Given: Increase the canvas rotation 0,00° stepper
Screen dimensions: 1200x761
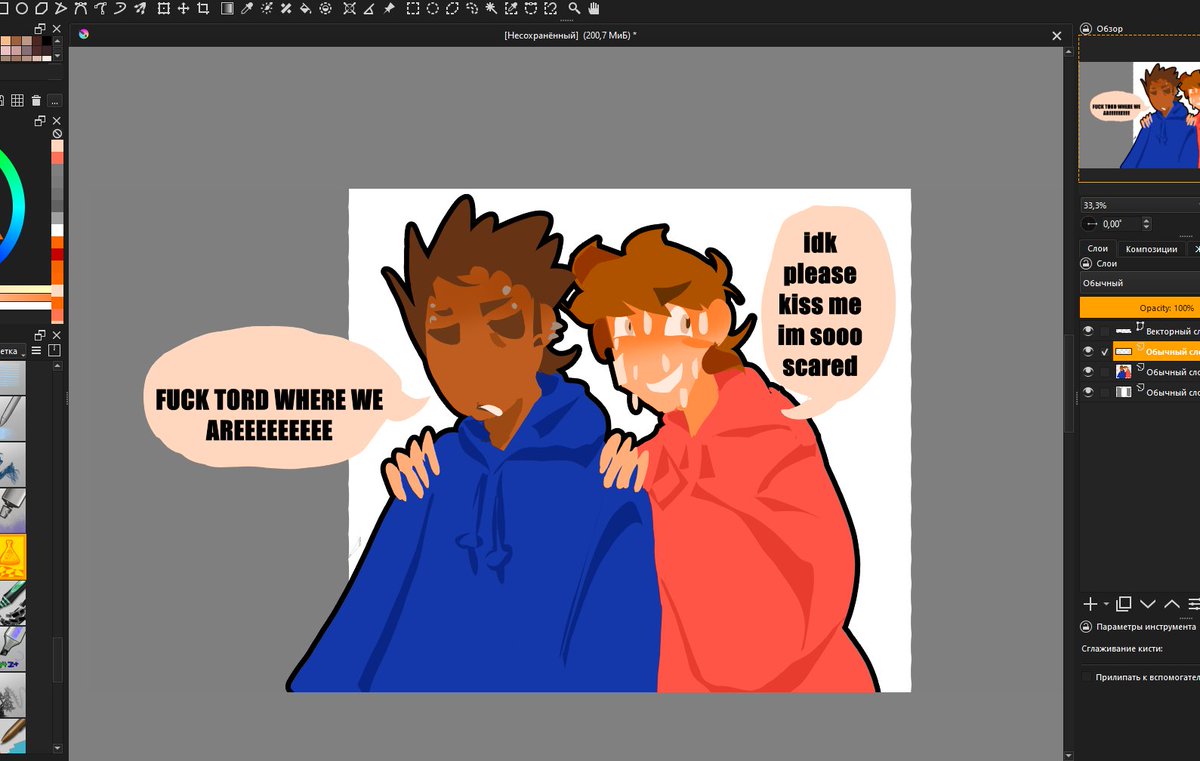Looking at the screenshot, I should (x=1147, y=220).
